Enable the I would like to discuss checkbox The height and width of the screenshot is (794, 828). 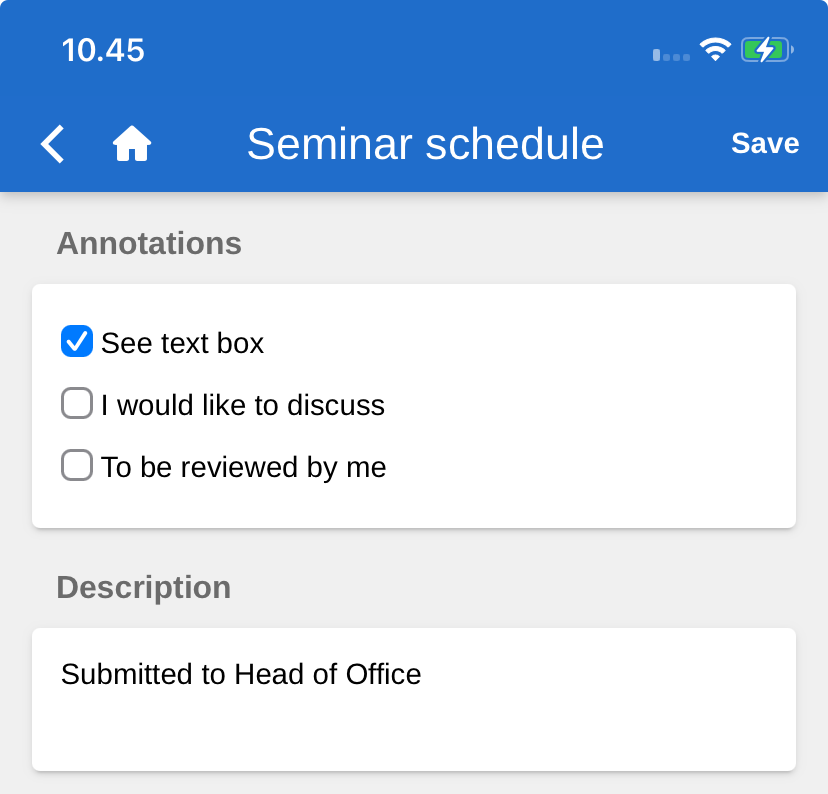(x=77, y=404)
